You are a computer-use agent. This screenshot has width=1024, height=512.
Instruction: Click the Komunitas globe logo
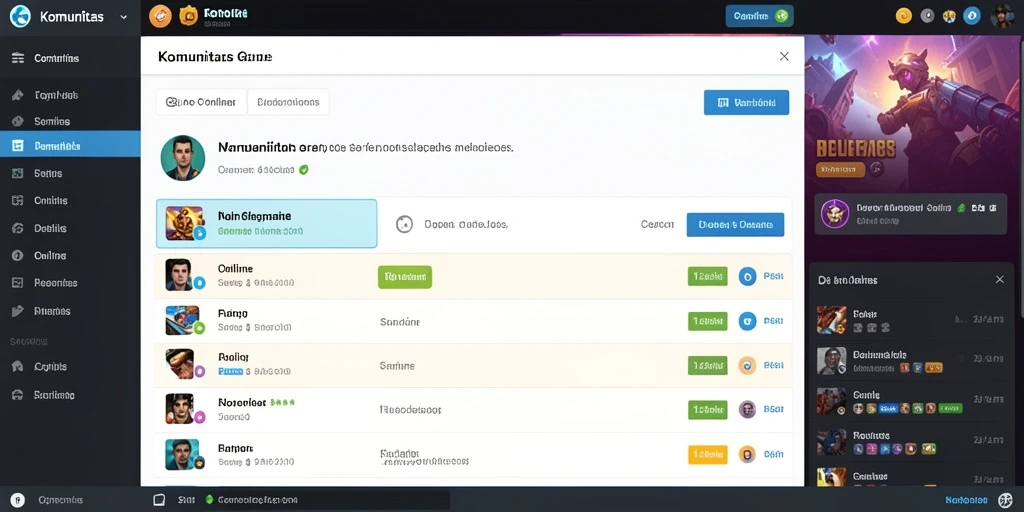click(20, 16)
